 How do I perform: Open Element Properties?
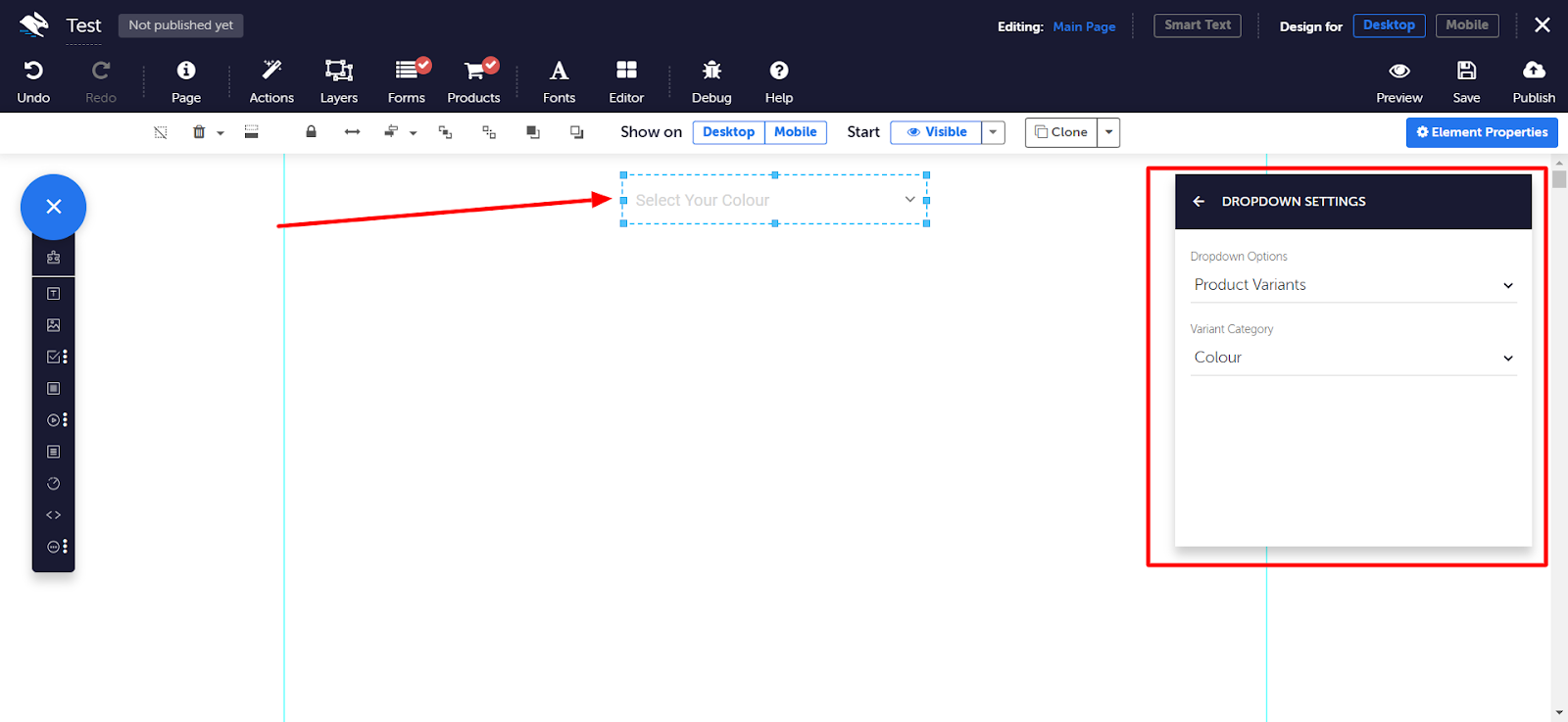click(x=1482, y=132)
